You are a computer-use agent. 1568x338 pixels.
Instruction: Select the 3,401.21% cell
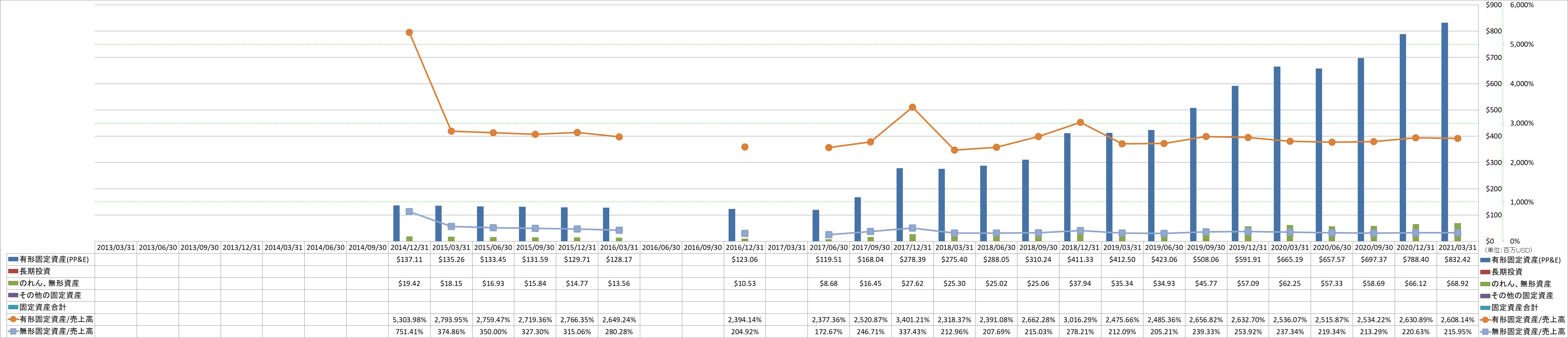912,319
